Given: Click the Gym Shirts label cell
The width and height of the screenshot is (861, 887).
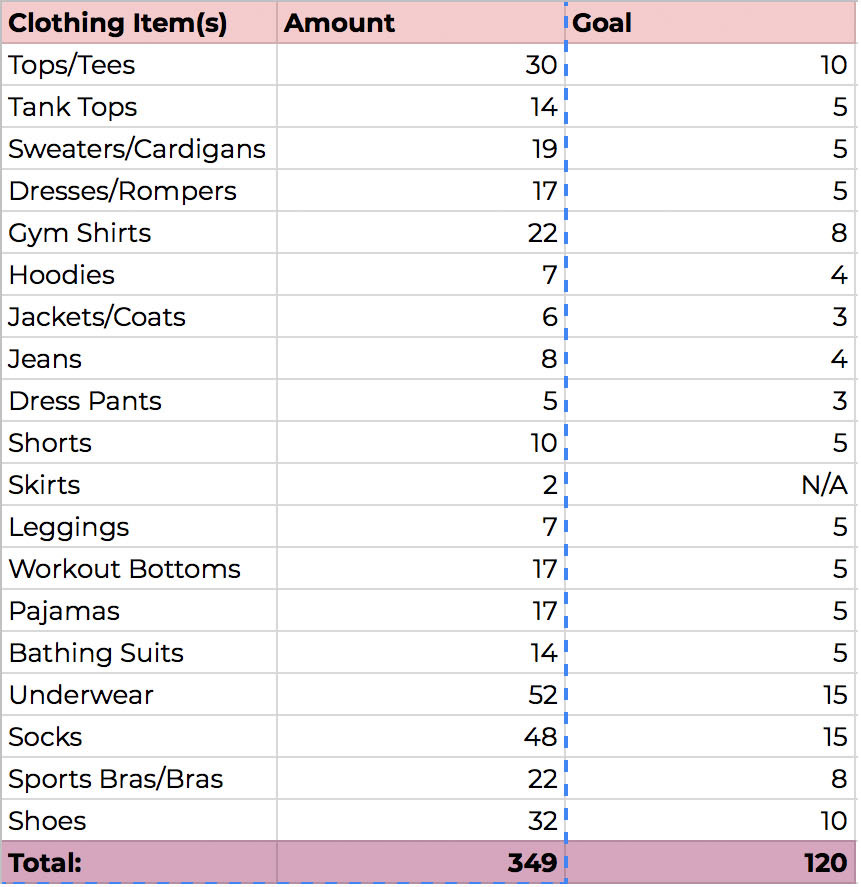Looking at the screenshot, I should [138, 233].
